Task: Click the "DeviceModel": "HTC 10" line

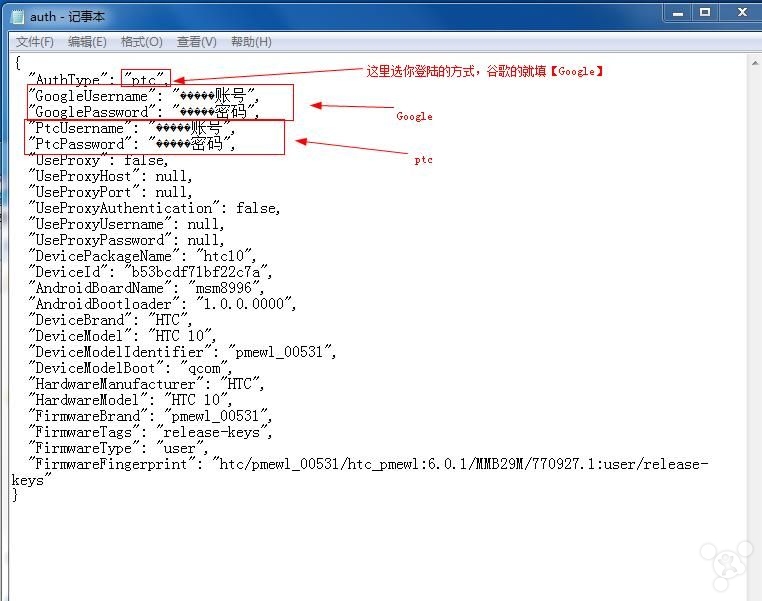Action: (122, 336)
